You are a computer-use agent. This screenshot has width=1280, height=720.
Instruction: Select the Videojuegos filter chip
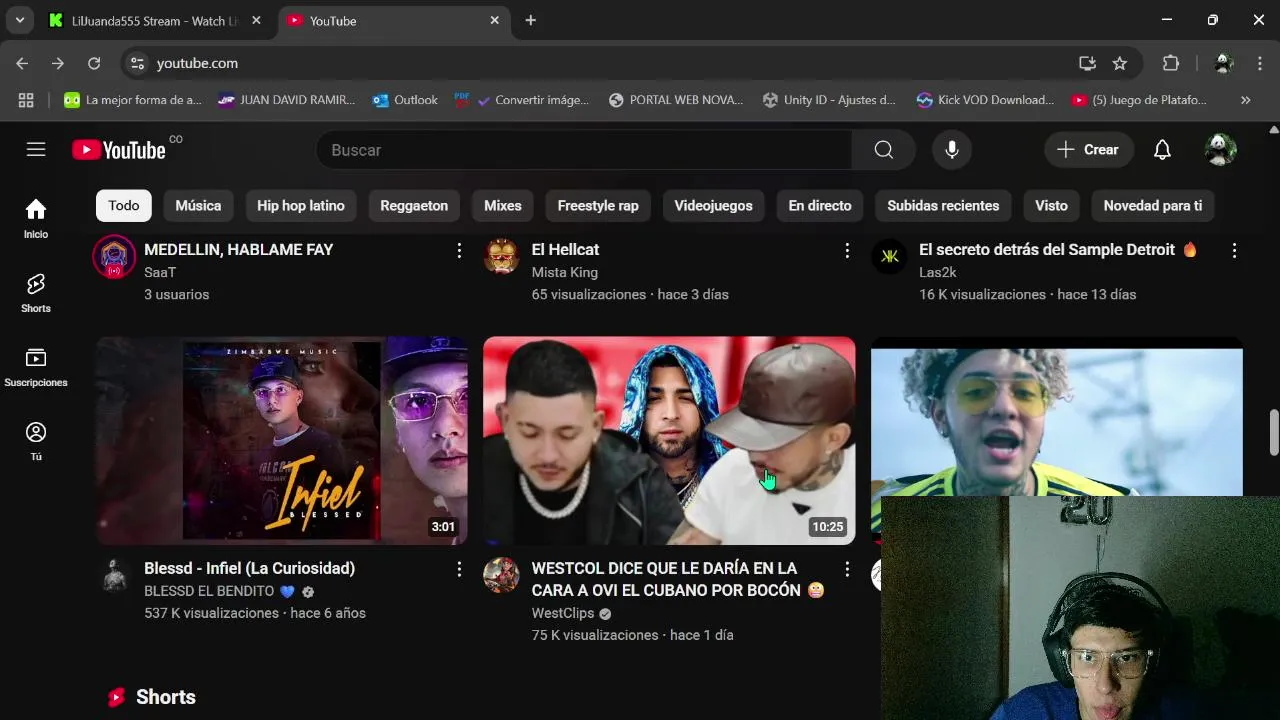point(713,205)
